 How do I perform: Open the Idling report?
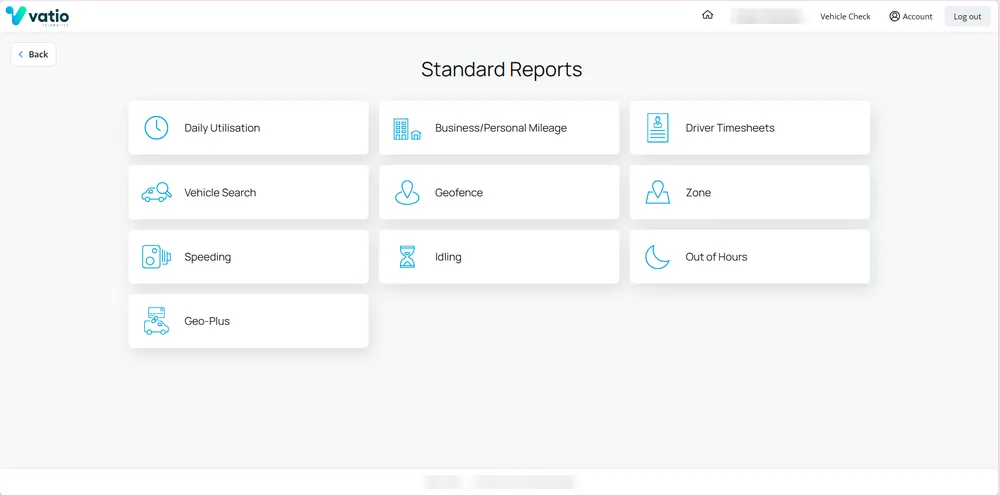499,256
